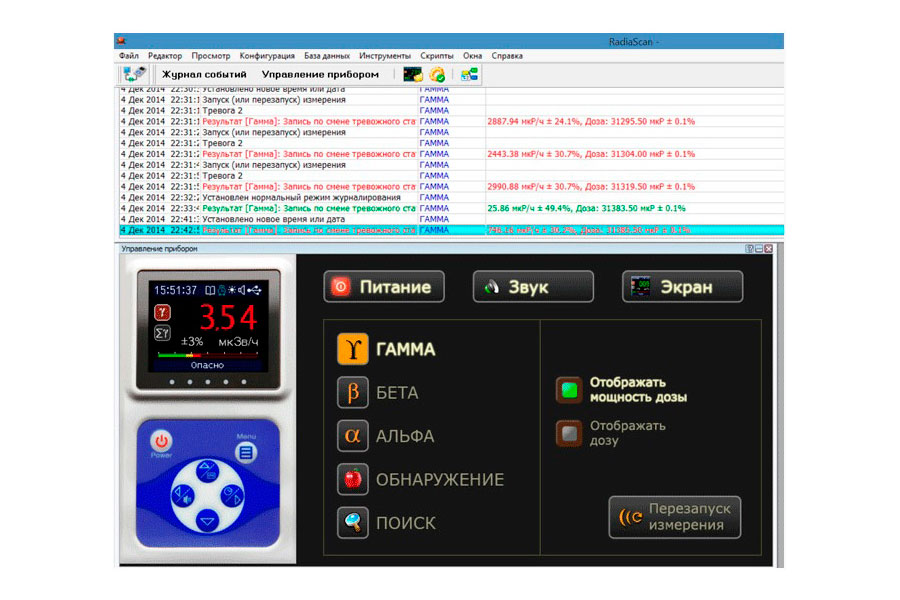Screen dimensions: 900x600
Task: Click the ОБНАРУЖЕНИЕ mode label text
Action: tap(440, 479)
